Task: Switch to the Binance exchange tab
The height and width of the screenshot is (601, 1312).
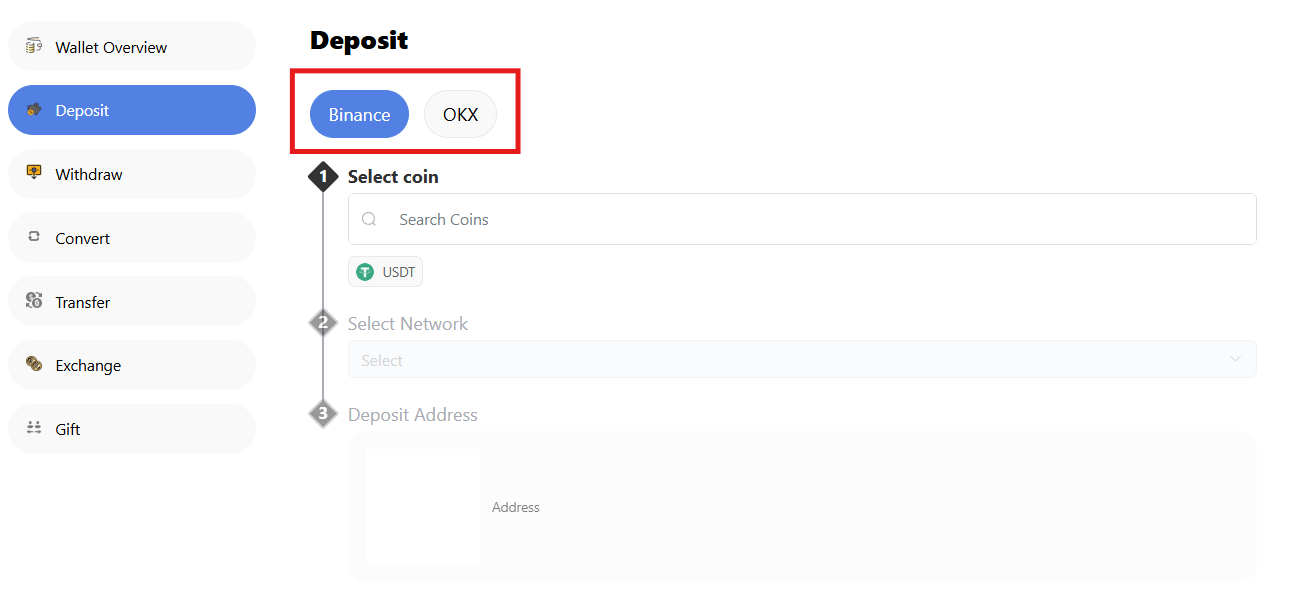Action: [359, 114]
